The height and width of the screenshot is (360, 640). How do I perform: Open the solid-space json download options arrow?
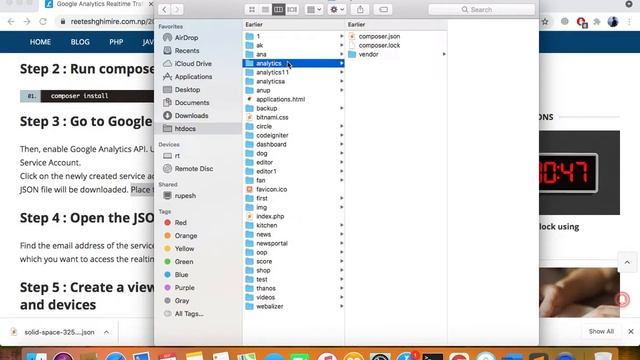tap(106, 332)
